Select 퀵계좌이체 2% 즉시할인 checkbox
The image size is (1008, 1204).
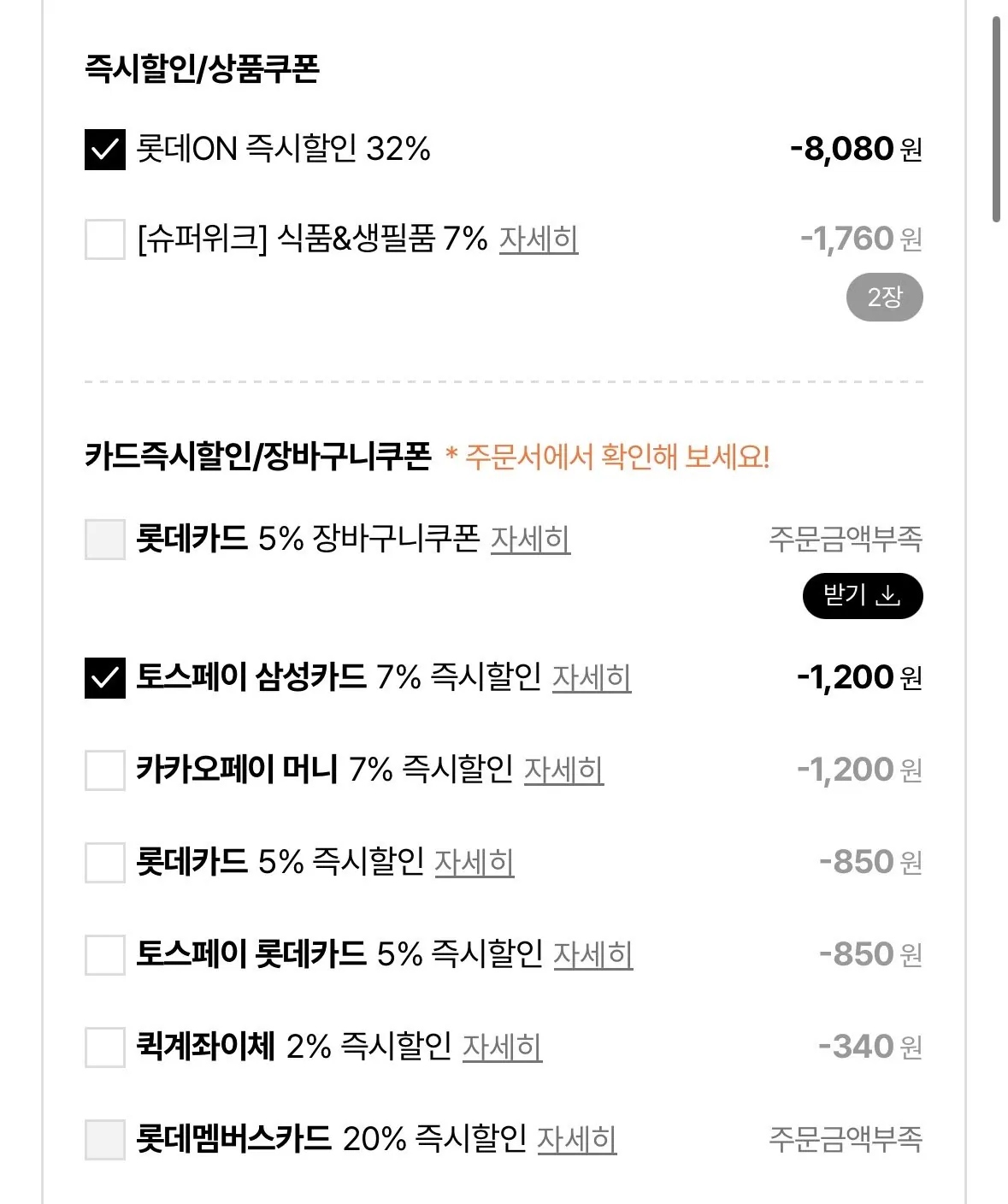coord(105,1047)
